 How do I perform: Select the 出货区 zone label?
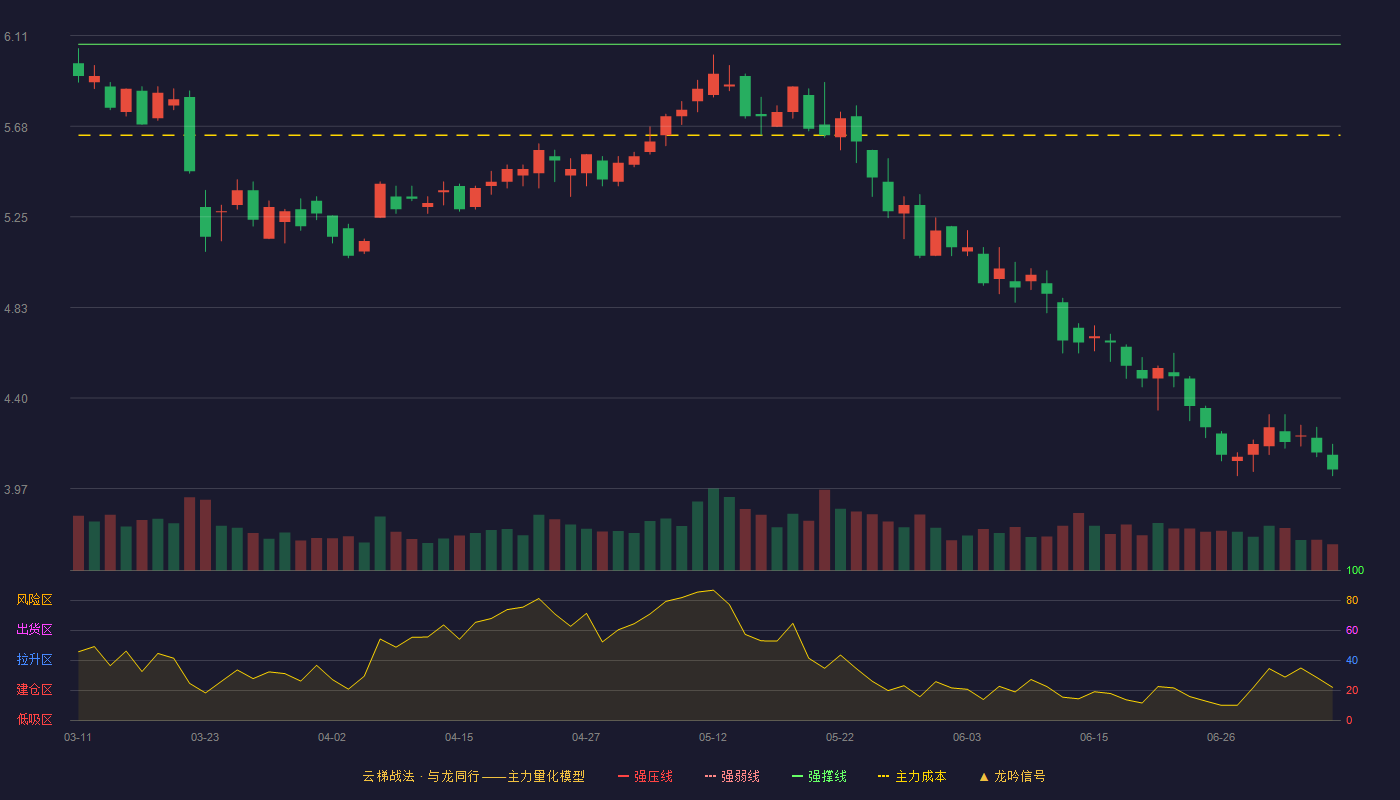coord(34,630)
